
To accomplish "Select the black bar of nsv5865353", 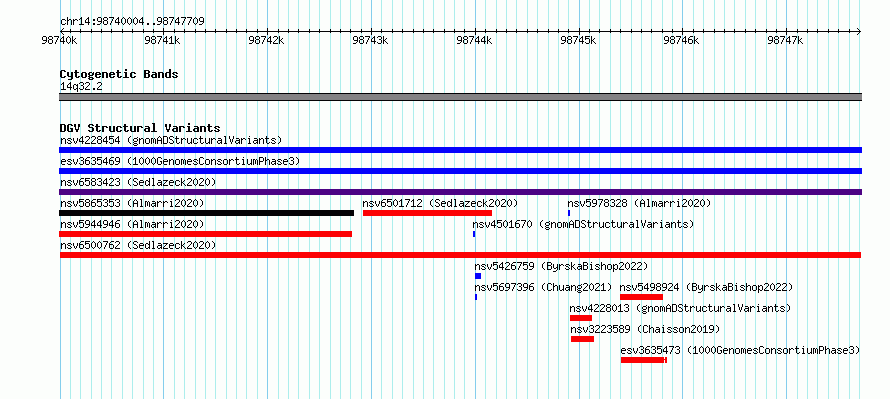I will pyautogui.click(x=207, y=213).
